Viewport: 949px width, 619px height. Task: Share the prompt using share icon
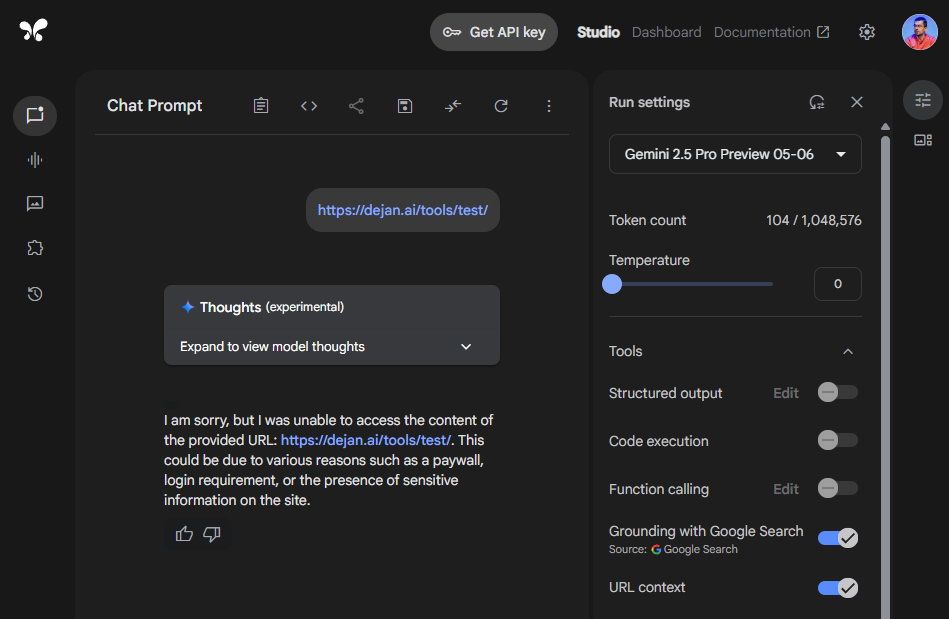(356, 106)
